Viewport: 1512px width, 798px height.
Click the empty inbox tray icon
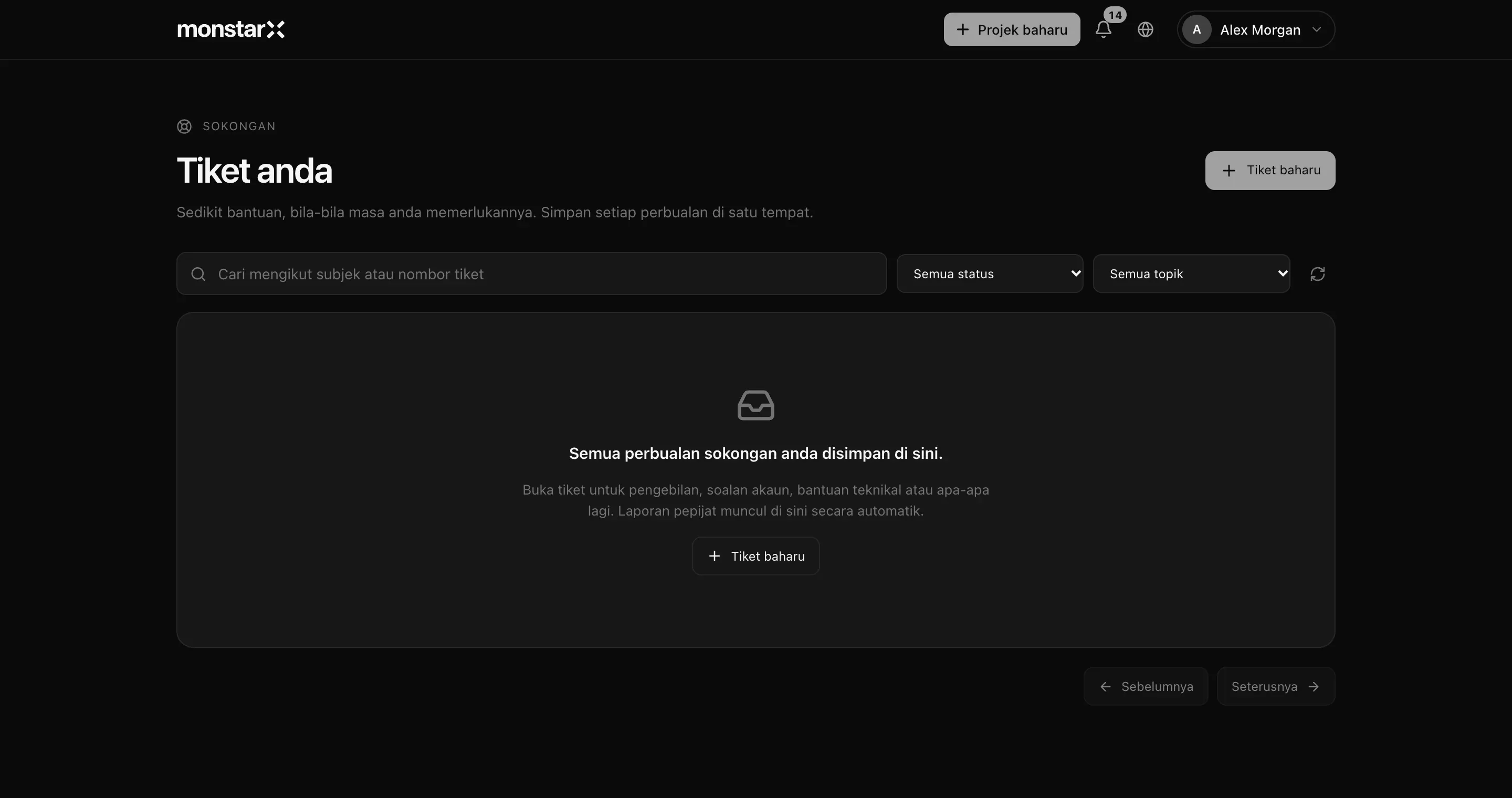(x=755, y=405)
